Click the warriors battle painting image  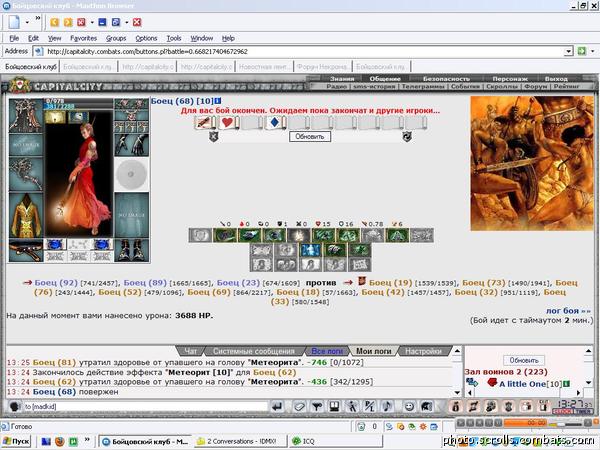click(532, 163)
